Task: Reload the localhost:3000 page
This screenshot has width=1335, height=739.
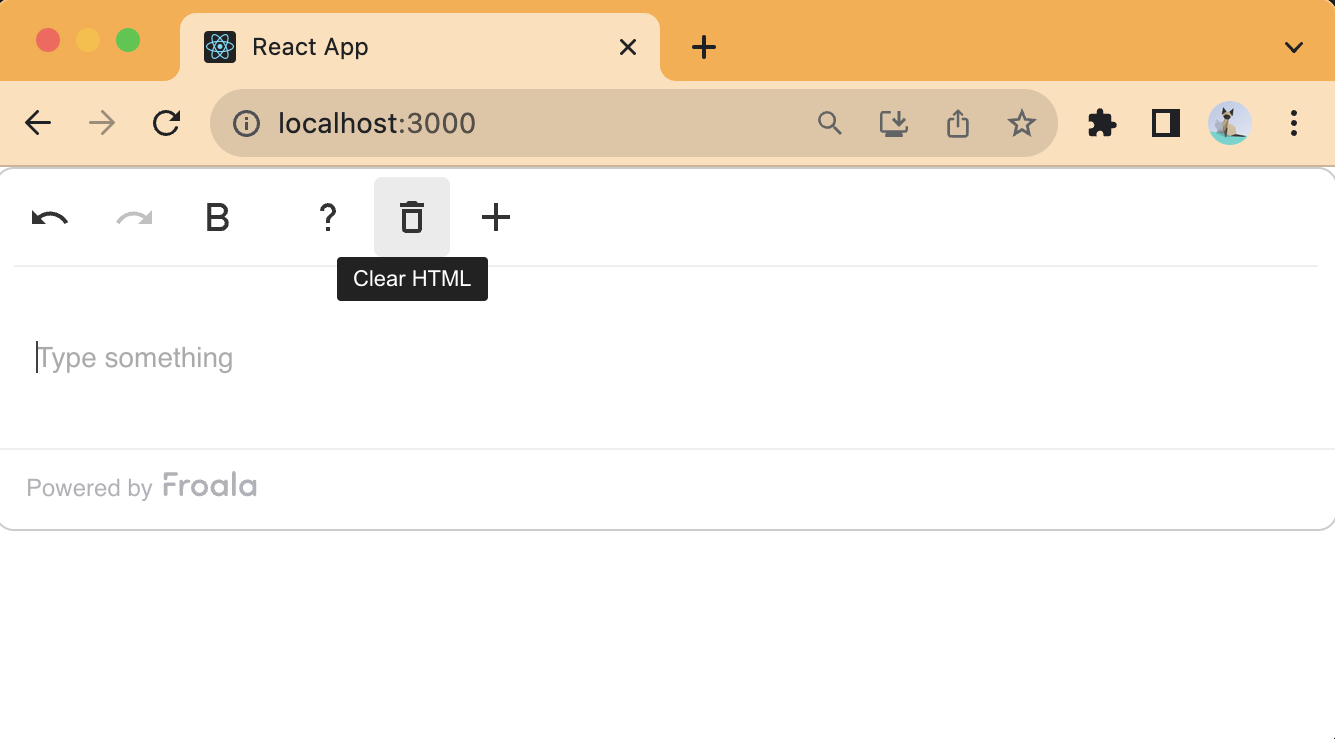Action: point(166,123)
